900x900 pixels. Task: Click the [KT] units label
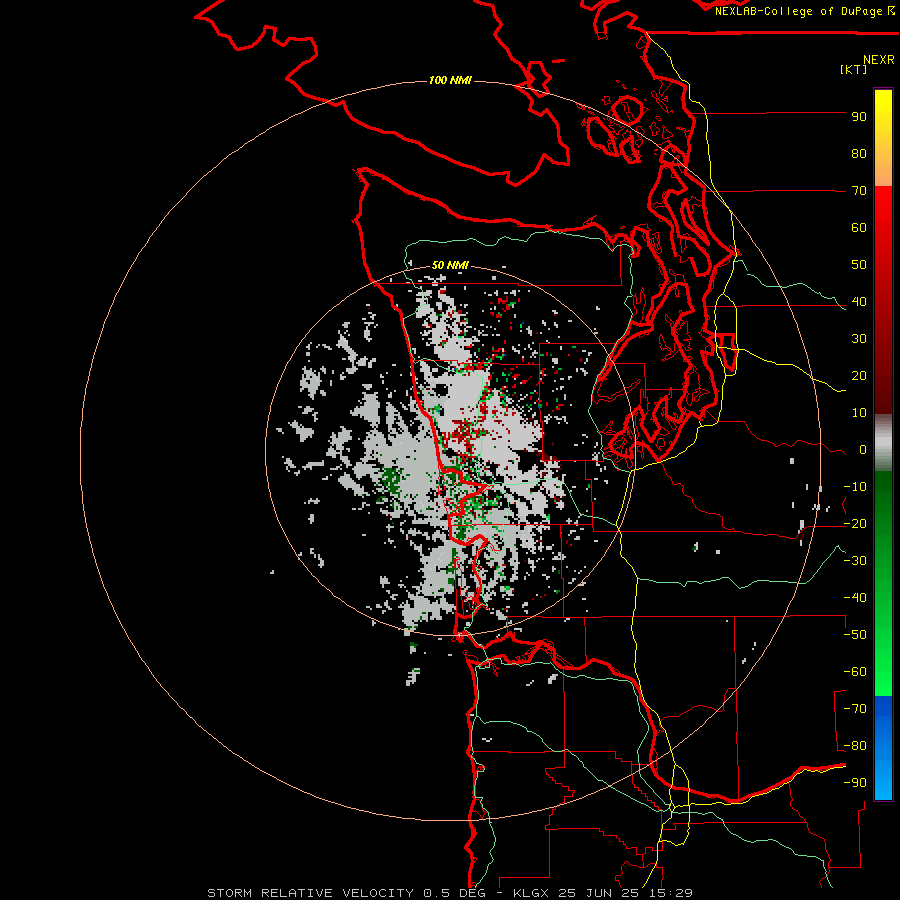tap(854, 69)
